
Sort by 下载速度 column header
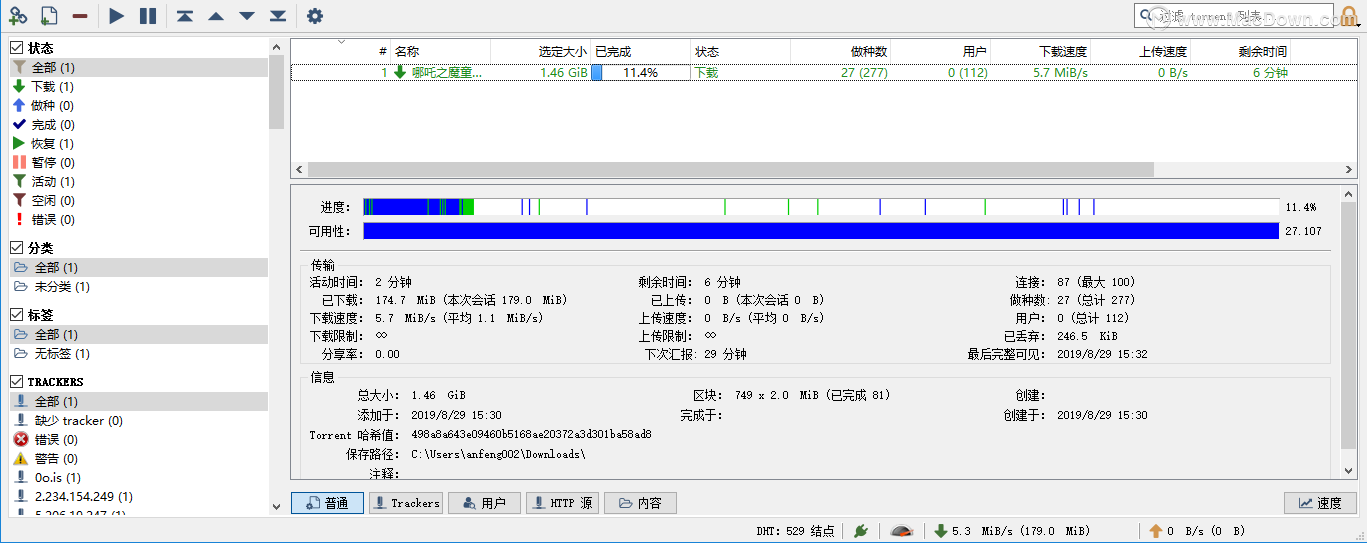tap(1040, 51)
